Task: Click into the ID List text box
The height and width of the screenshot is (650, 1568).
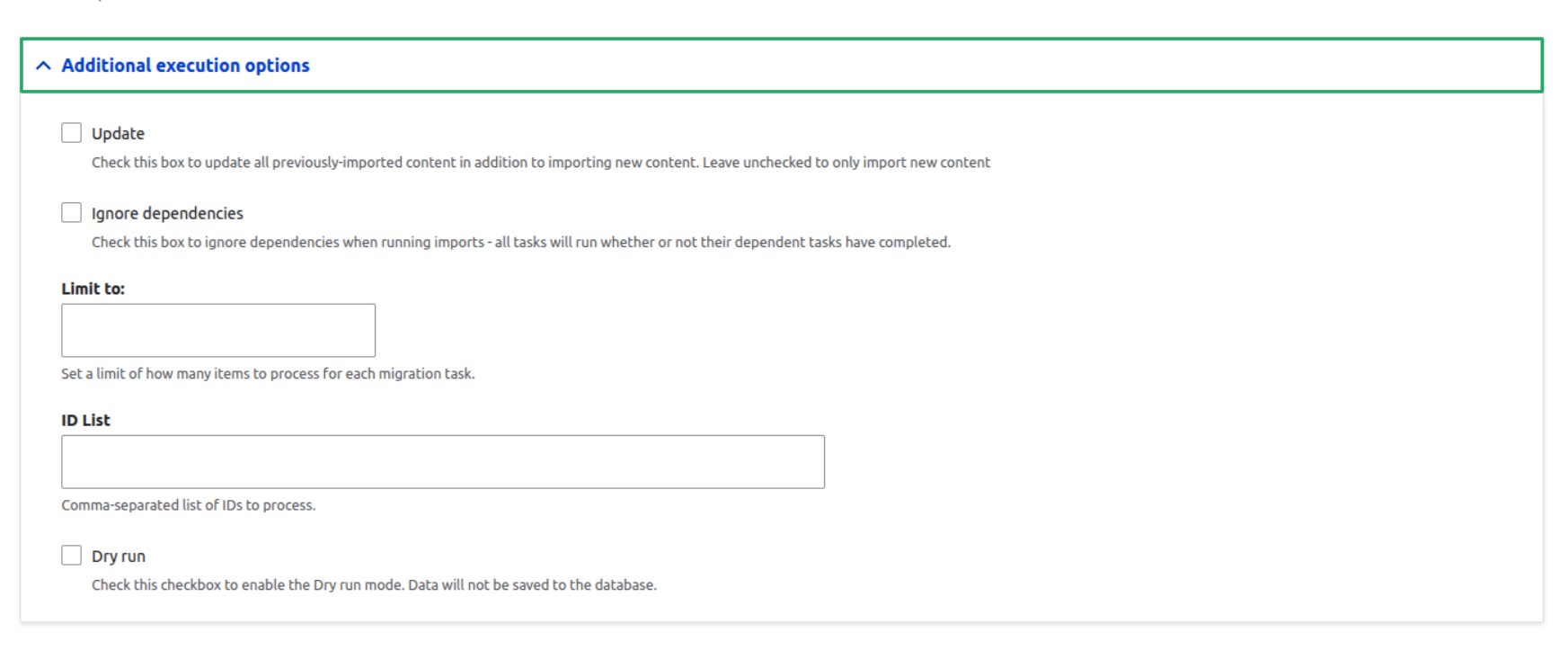Action: [443, 462]
